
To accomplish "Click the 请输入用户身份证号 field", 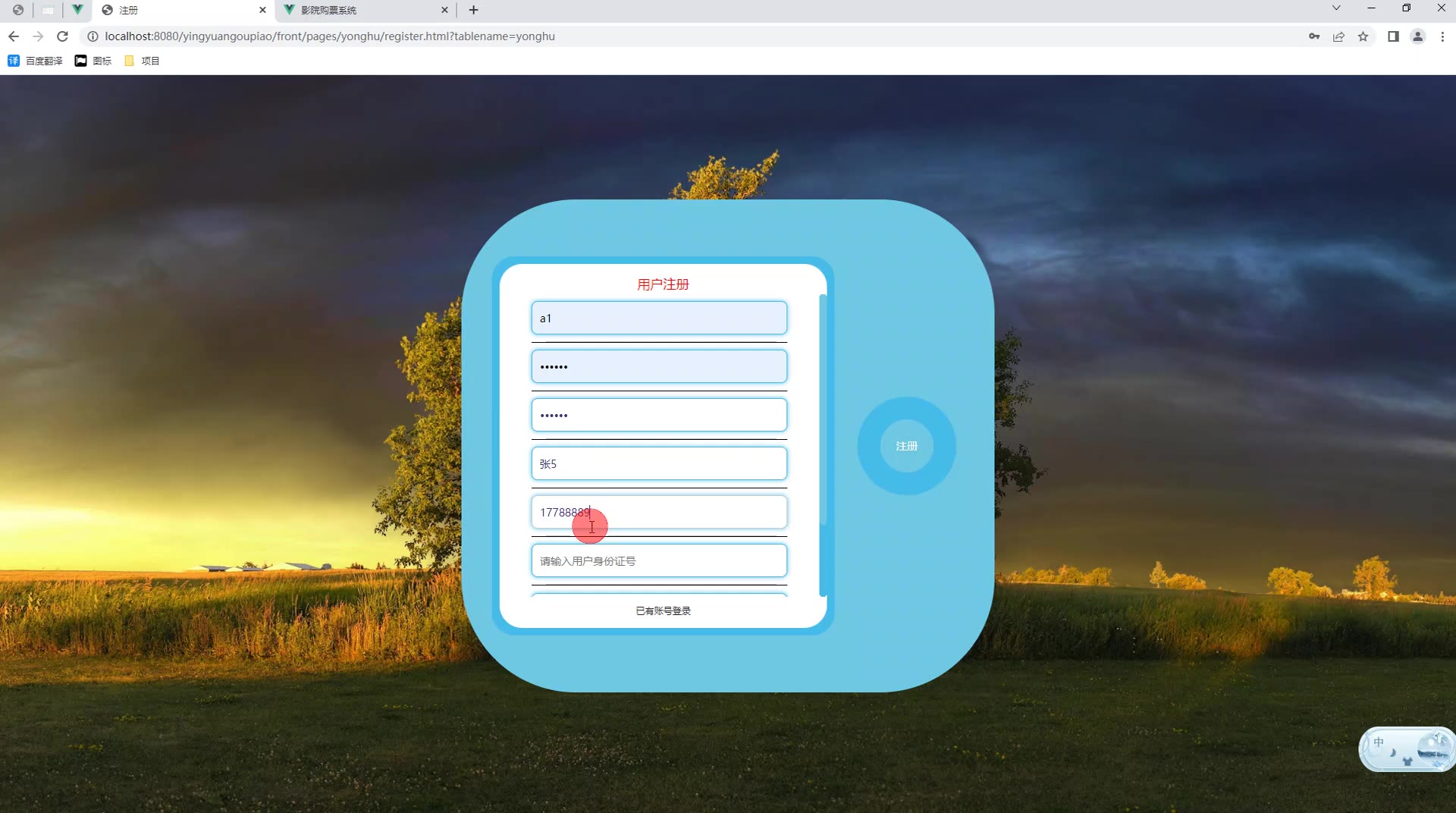I will pos(659,560).
